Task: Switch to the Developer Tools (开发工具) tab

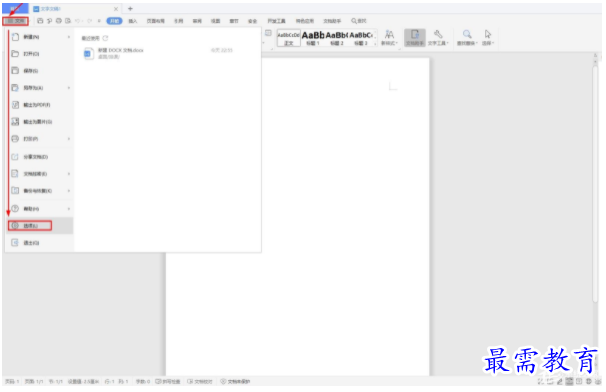Action: point(276,21)
